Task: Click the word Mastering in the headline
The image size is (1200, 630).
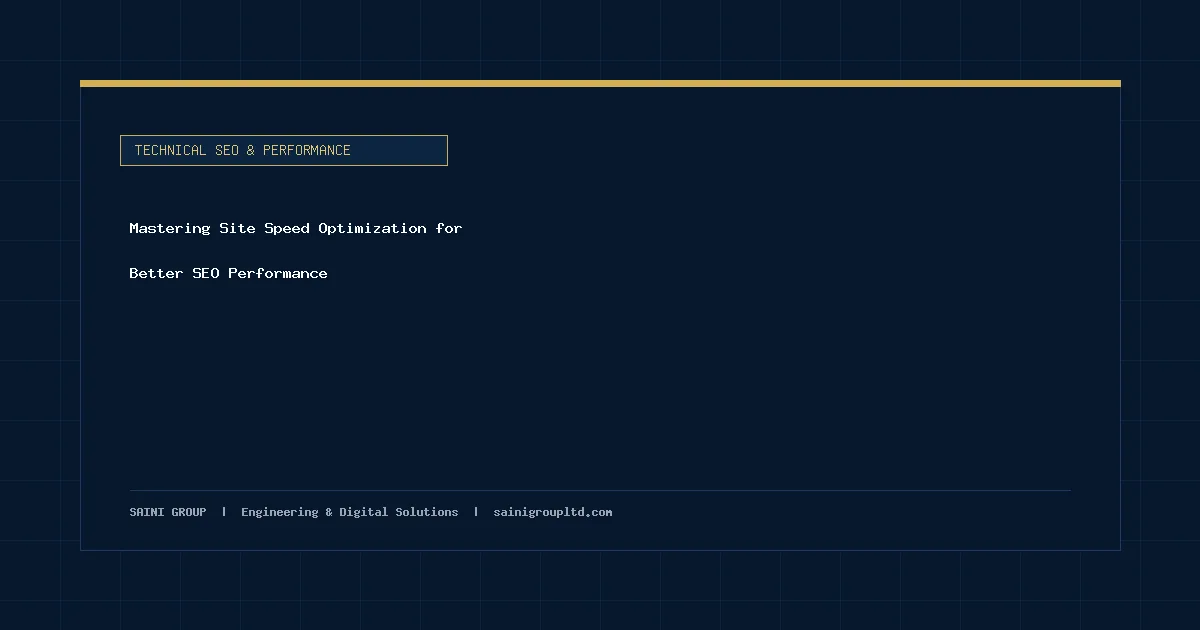Action: coord(170,228)
